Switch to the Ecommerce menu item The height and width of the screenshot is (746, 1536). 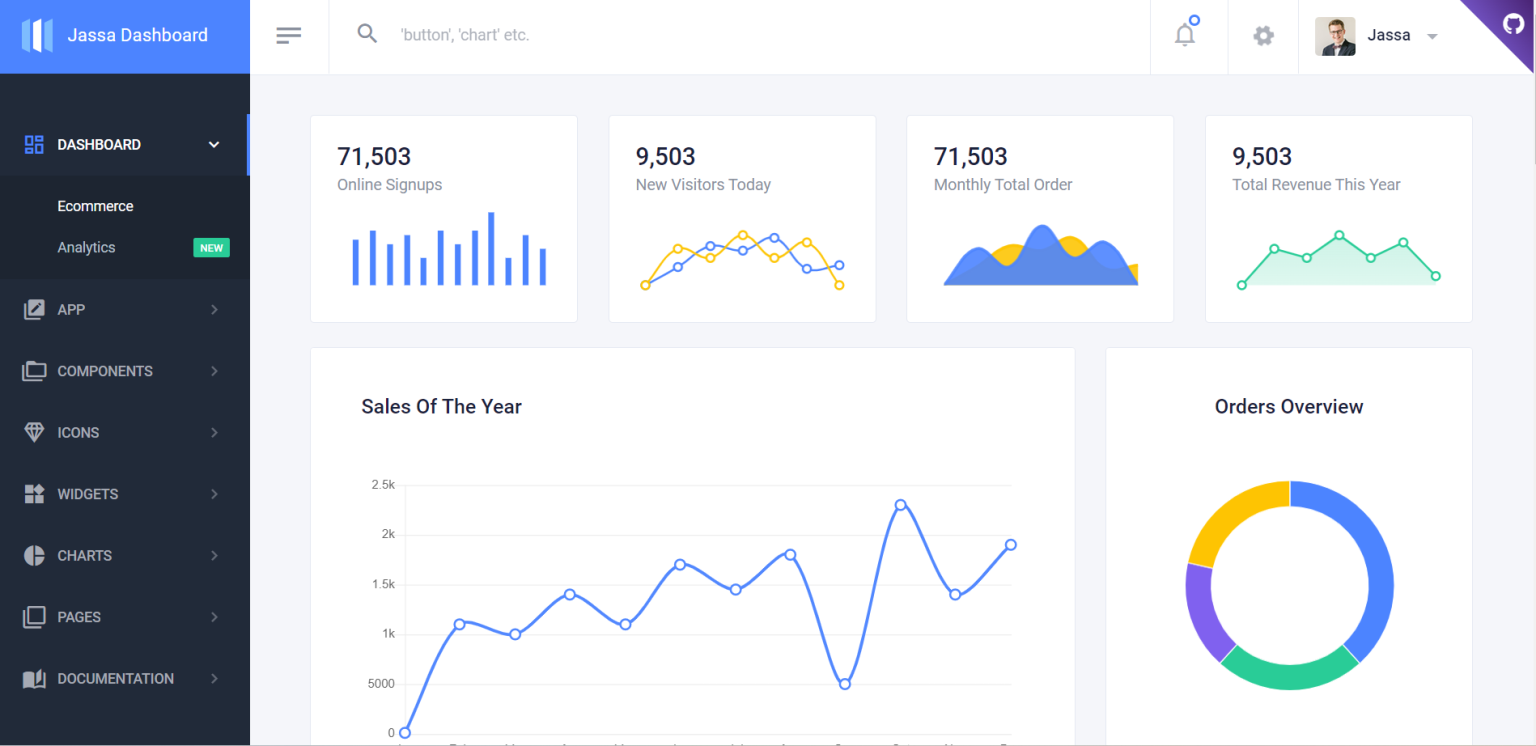coord(95,206)
